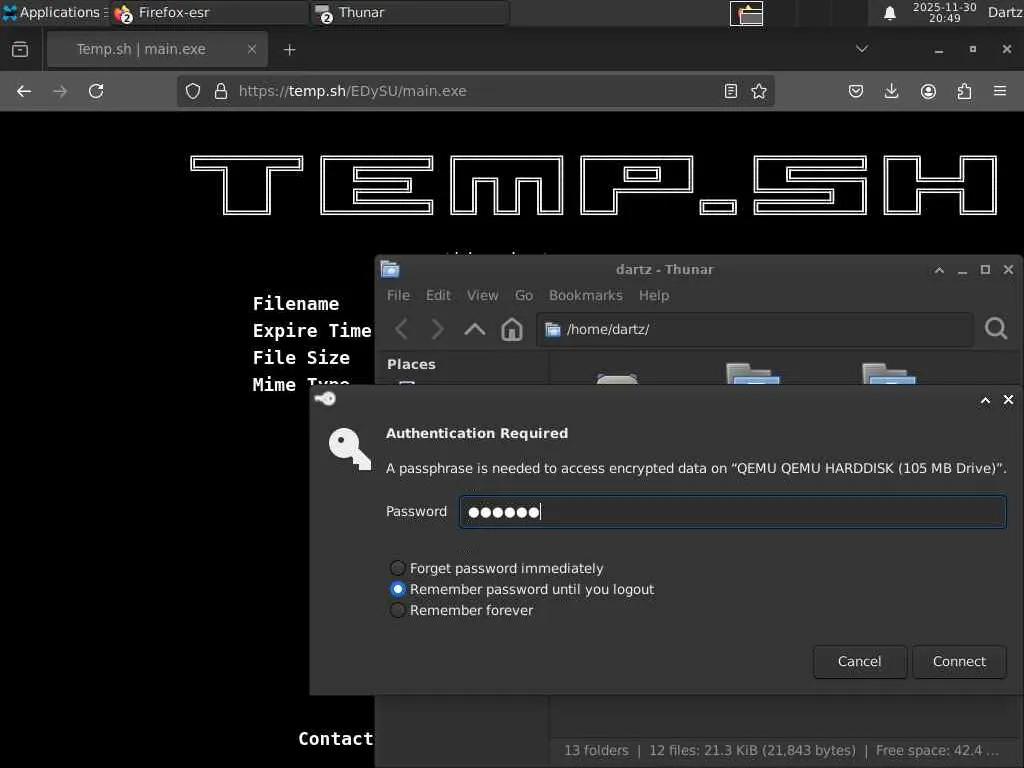Viewport: 1024px width, 768px height.
Task: Open the Thunar Edit menu
Action: pos(438,295)
